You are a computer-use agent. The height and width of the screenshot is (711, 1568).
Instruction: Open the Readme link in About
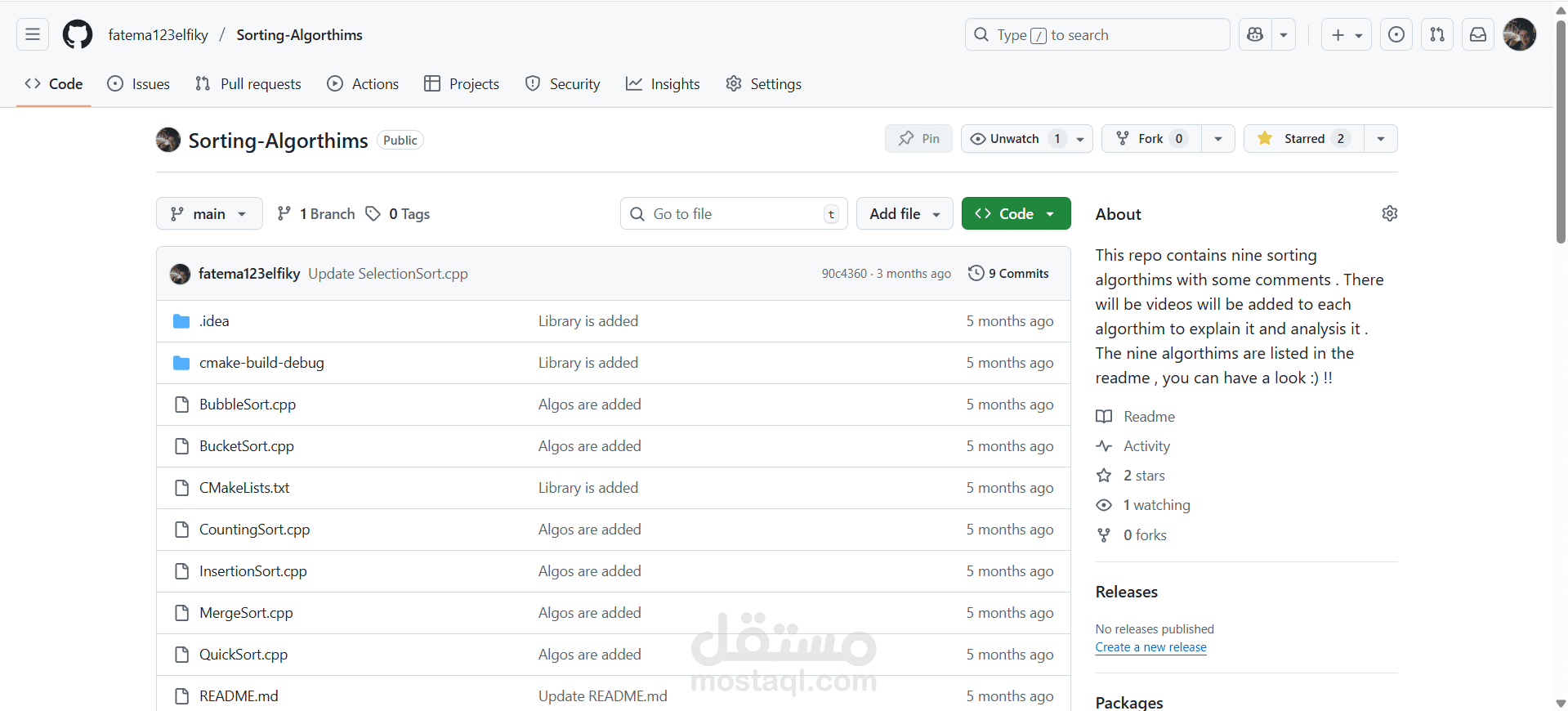click(x=1149, y=417)
